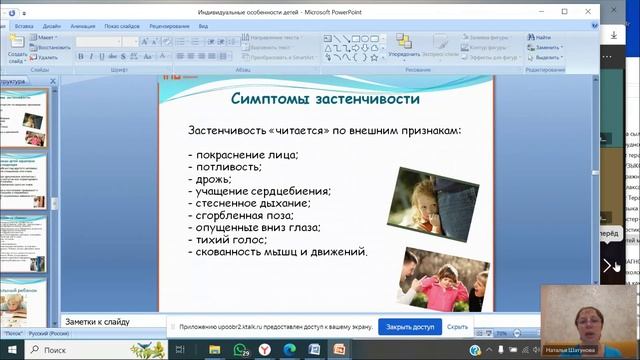Click forward chevron arrow in right window

[x=607, y=266]
